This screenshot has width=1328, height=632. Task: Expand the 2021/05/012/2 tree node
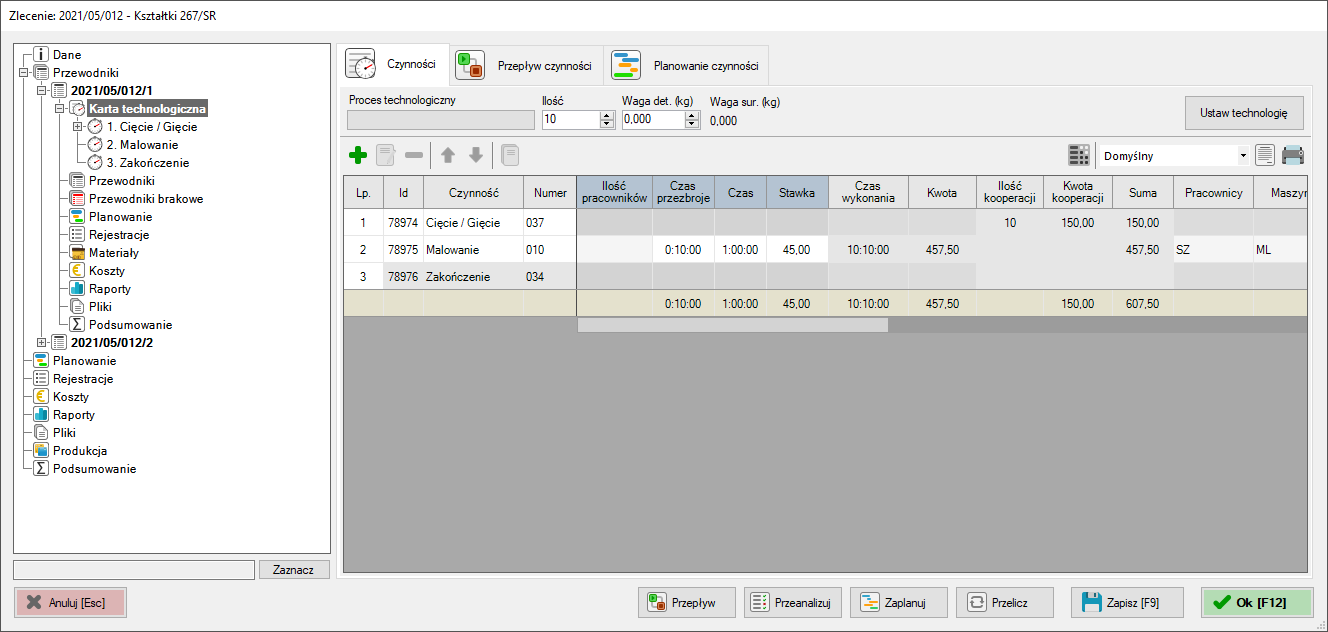click(x=41, y=343)
